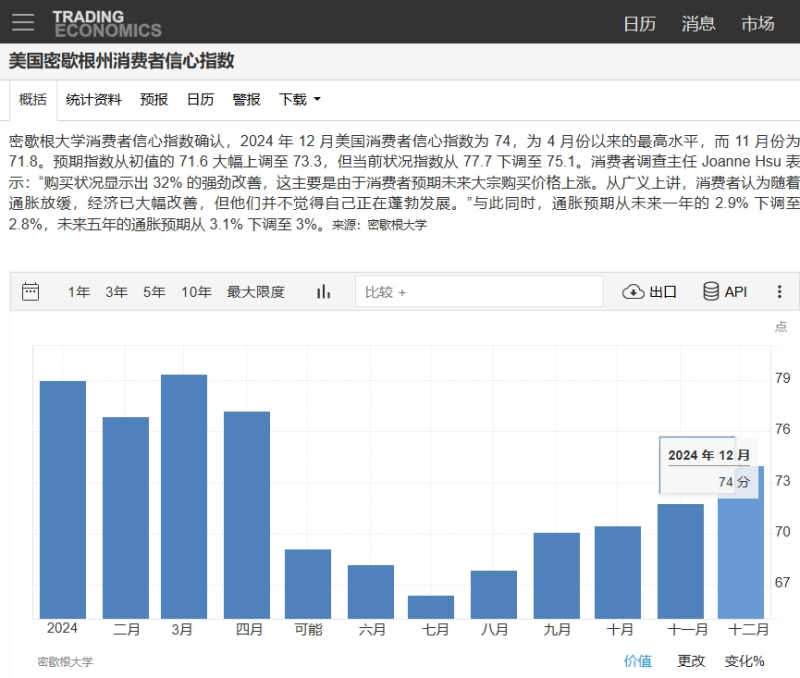Click the Trading Economics logo
The width and height of the screenshot is (800, 678).
(x=106, y=23)
